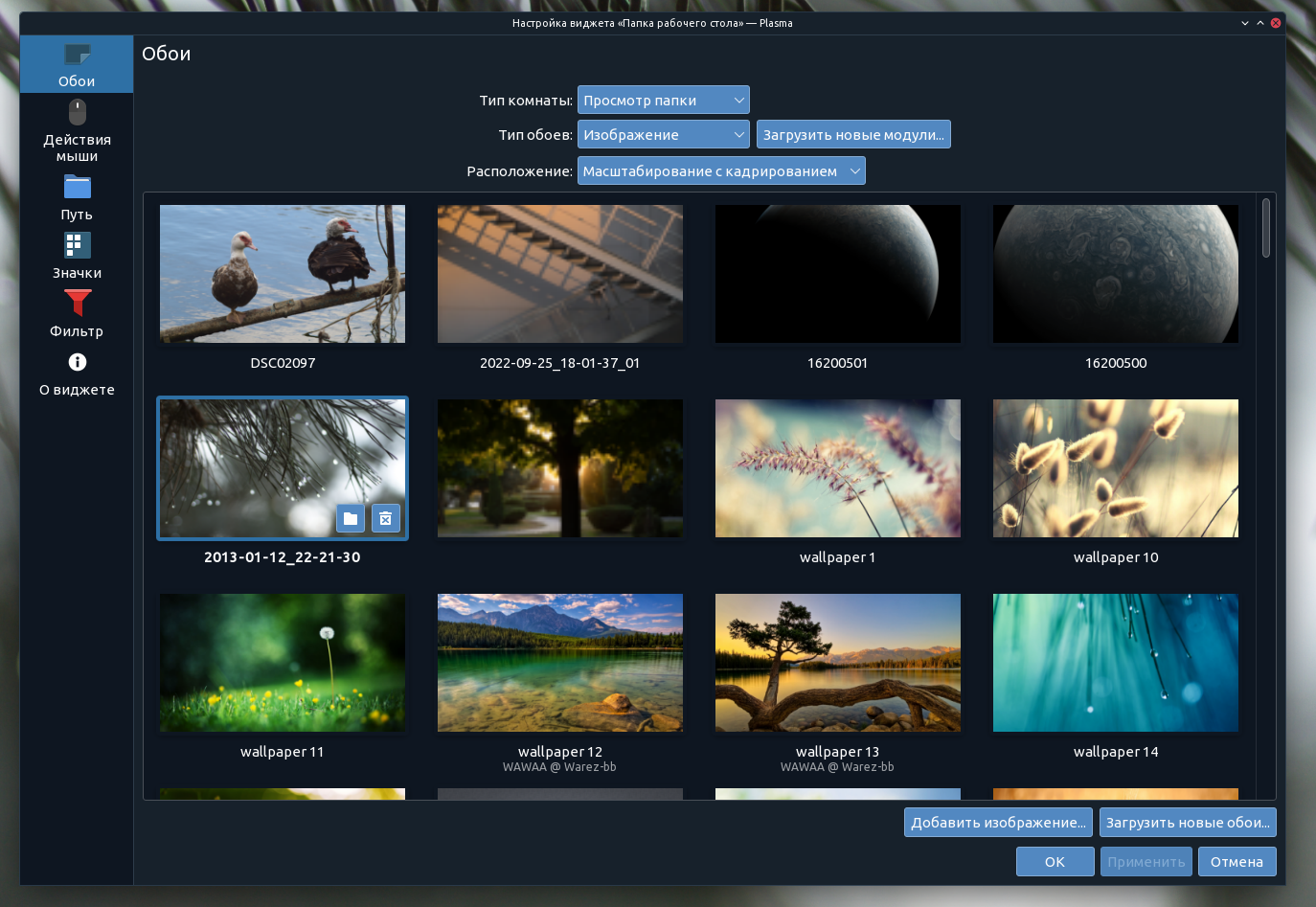Click WAWAA @ Warez-bb under wallpaper 13
This screenshot has height=907, width=1316.
pos(838,767)
